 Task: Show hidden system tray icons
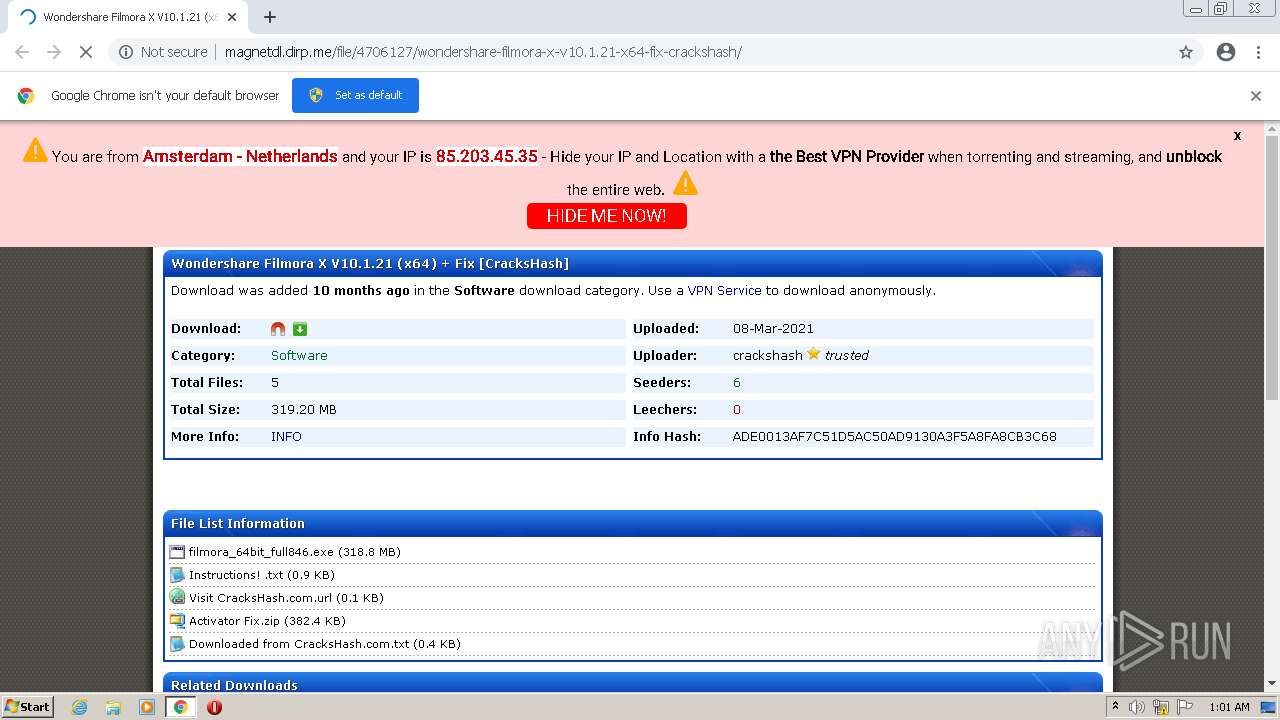tap(1116, 707)
